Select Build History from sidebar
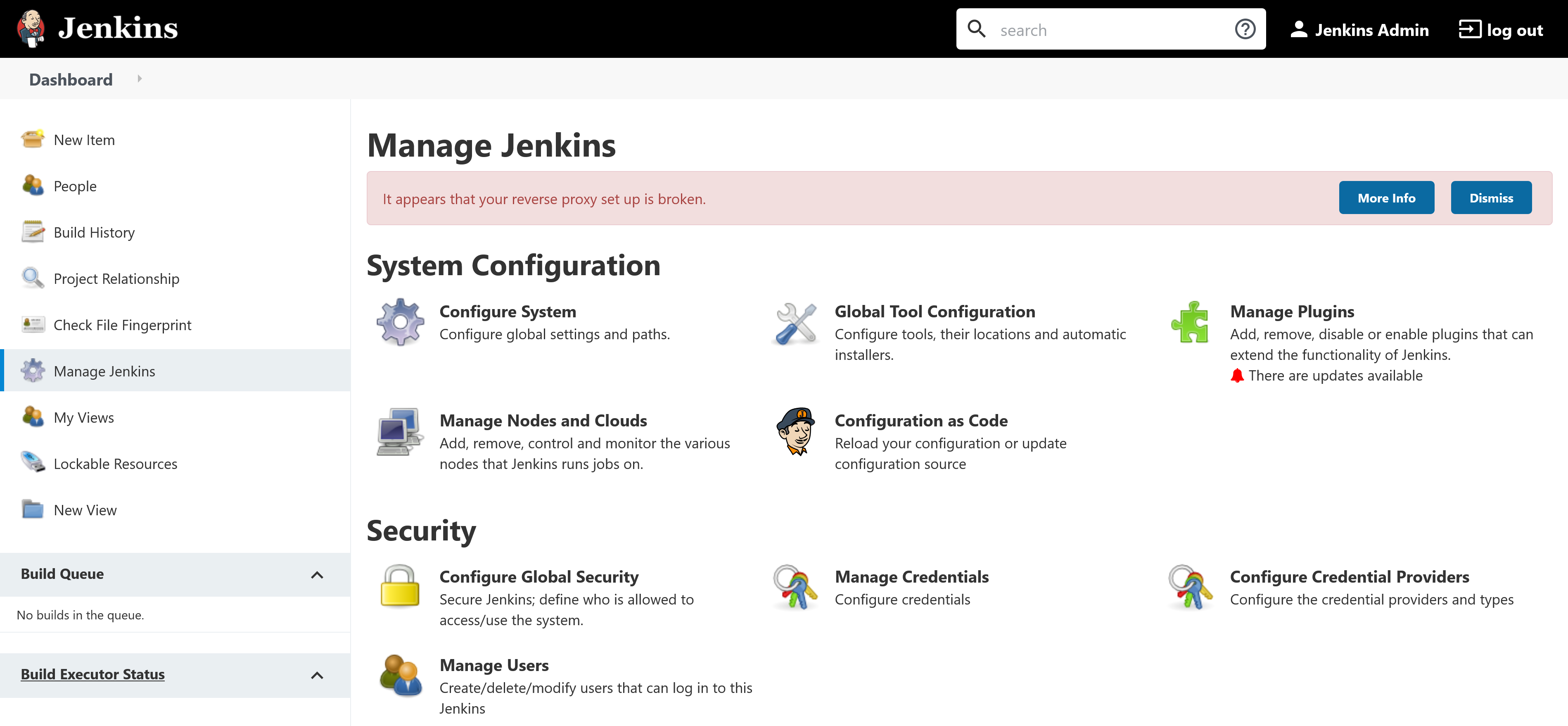 (94, 232)
